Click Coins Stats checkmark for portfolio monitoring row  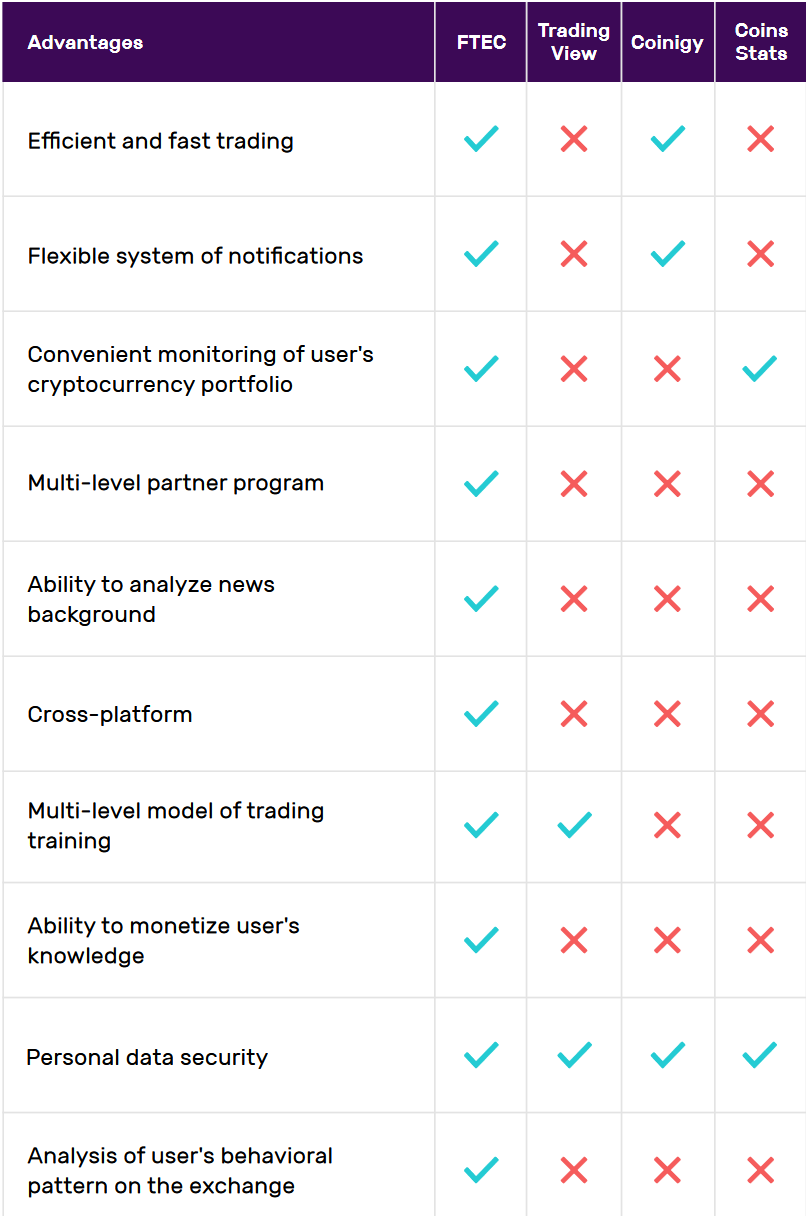click(x=760, y=369)
